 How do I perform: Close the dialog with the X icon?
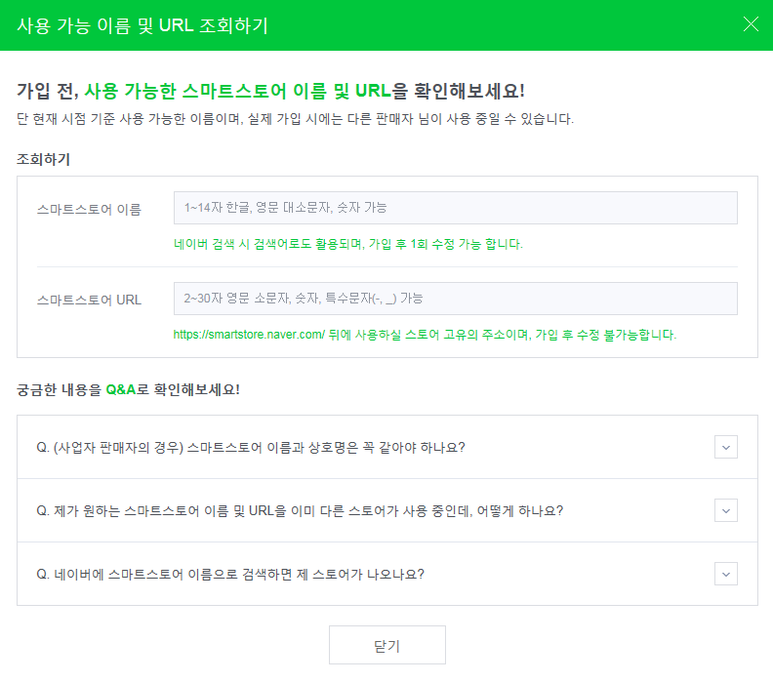tap(750, 24)
